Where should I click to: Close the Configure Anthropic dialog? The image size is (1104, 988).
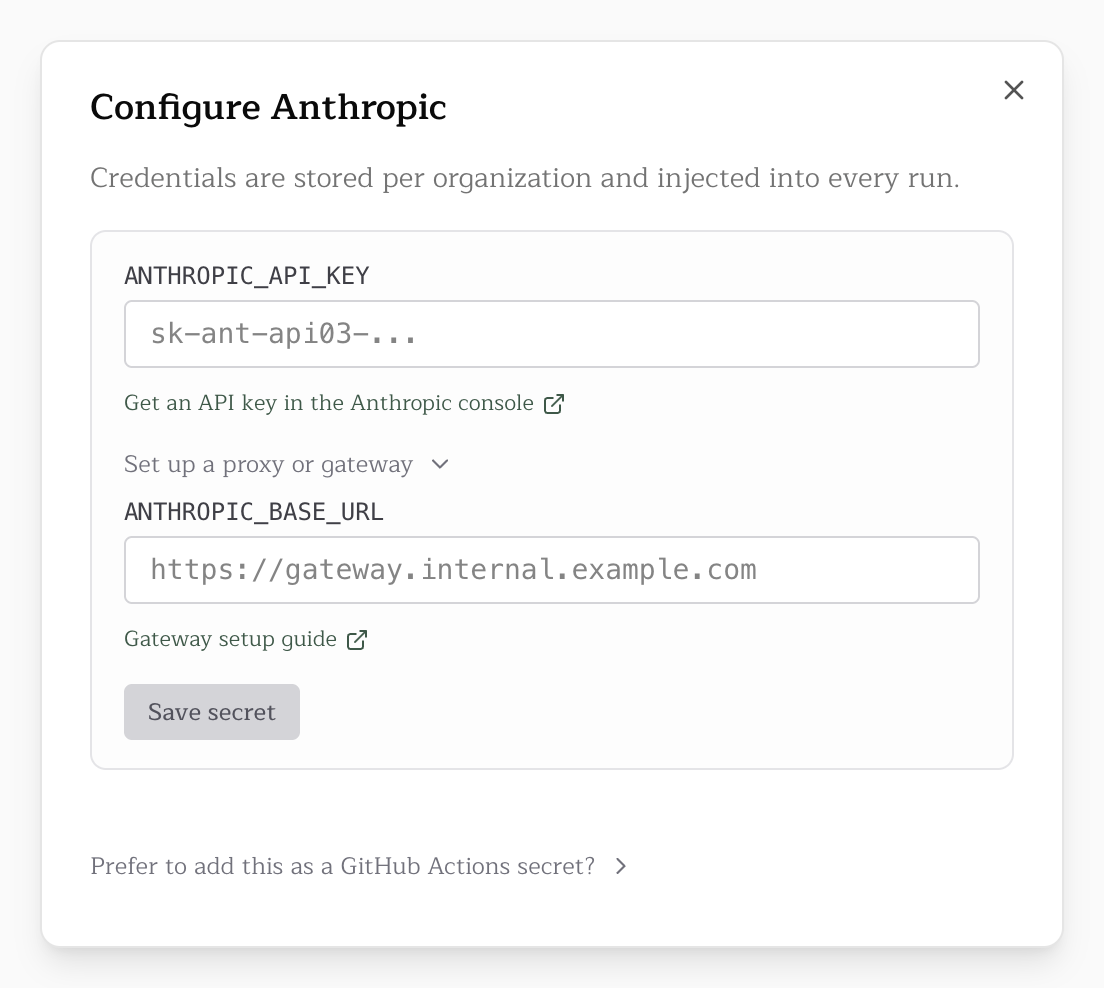pos(1013,90)
